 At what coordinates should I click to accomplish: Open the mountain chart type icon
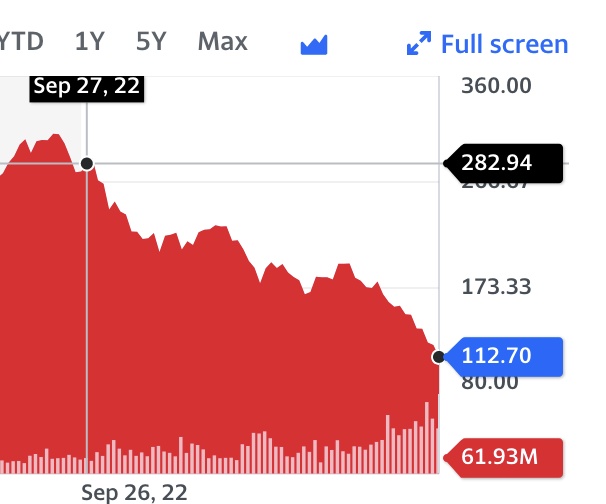point(315,45)
